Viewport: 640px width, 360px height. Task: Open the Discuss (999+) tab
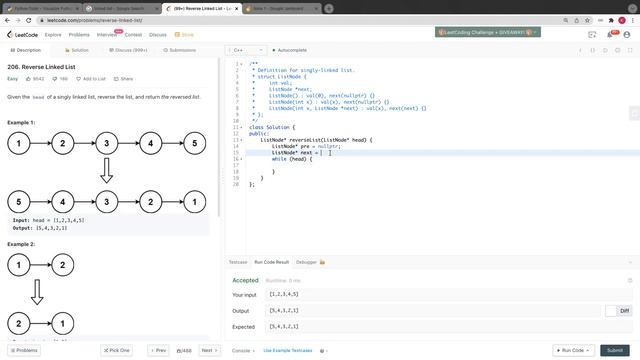pos(128,50)
